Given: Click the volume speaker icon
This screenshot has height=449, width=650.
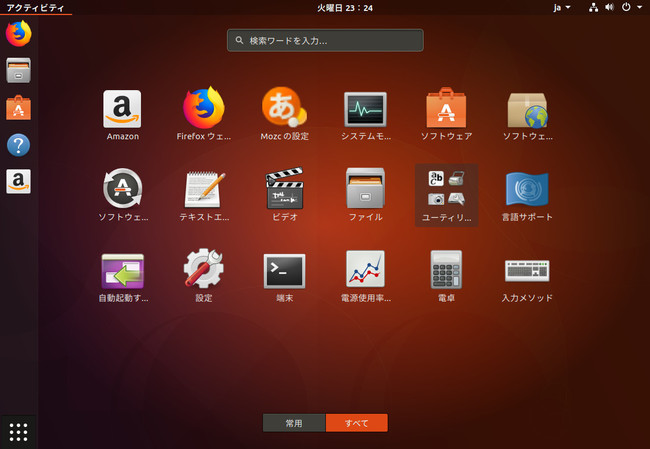Looking at the screenshot, I should click(609, 7).
